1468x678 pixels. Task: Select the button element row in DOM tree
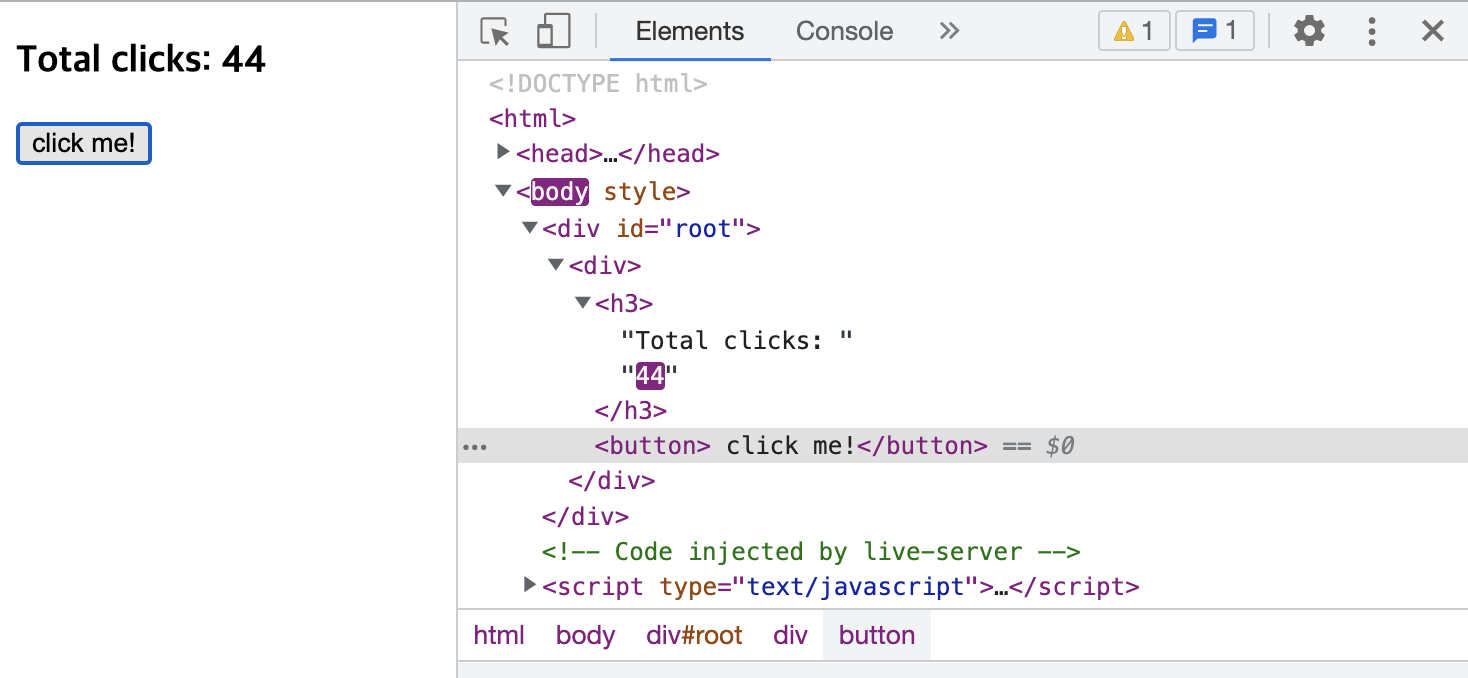point(963,445)
